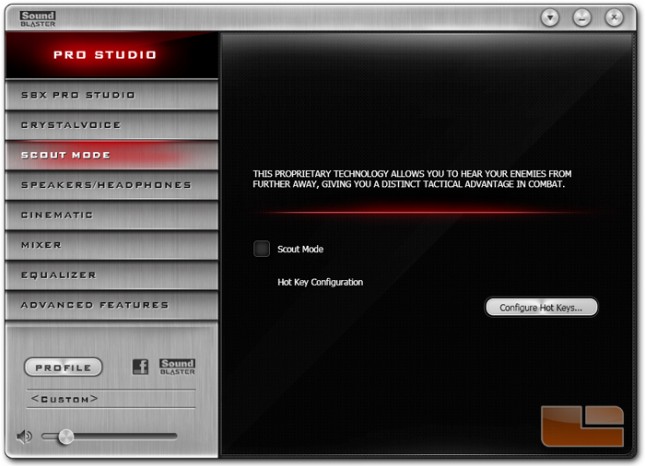Viewport: 645px width, 466px height.
Task: Open Speakers/Headphones settings
Action: [111, 185]
